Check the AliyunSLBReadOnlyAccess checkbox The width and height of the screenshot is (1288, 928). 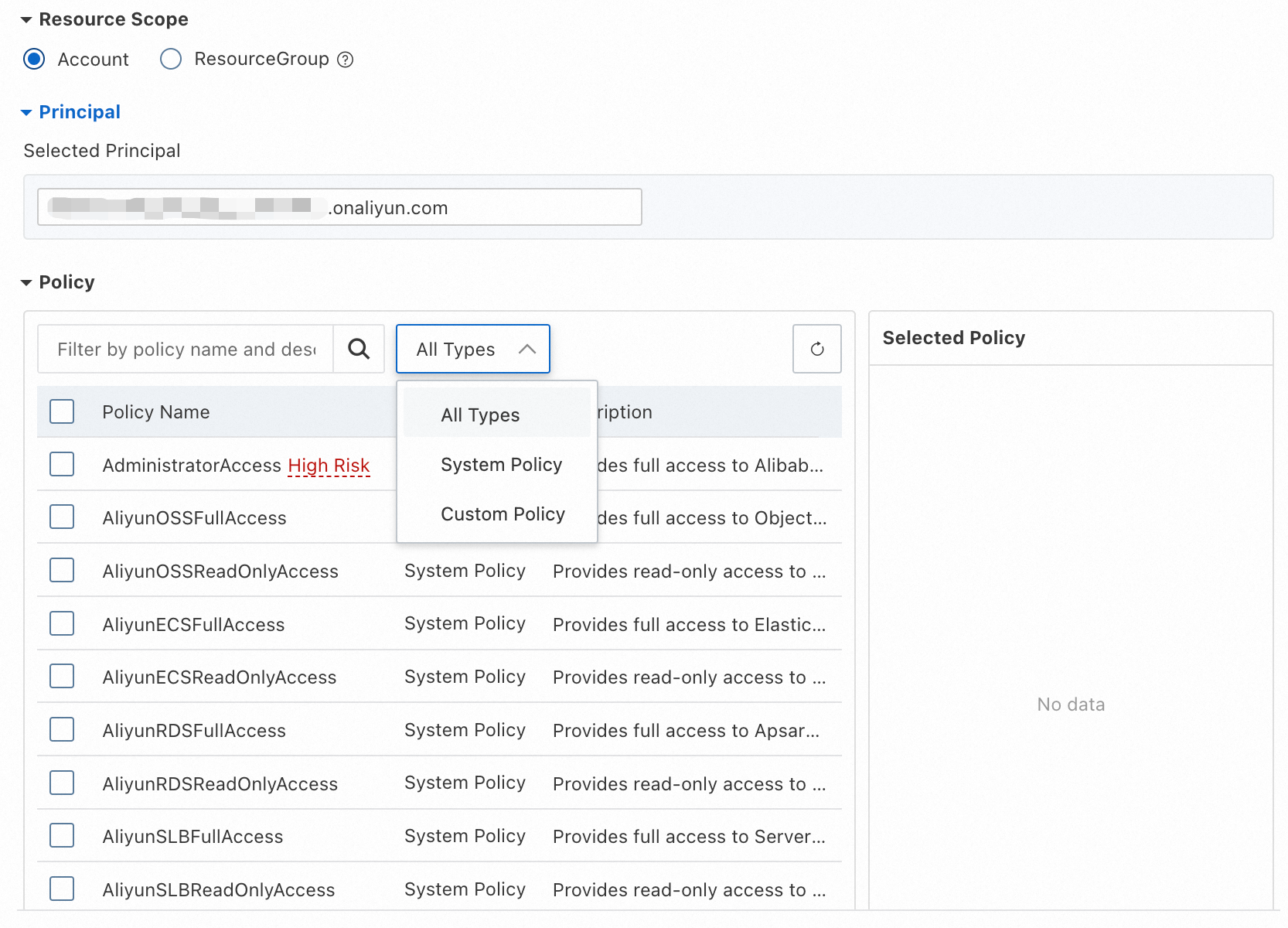pos(62,889)
